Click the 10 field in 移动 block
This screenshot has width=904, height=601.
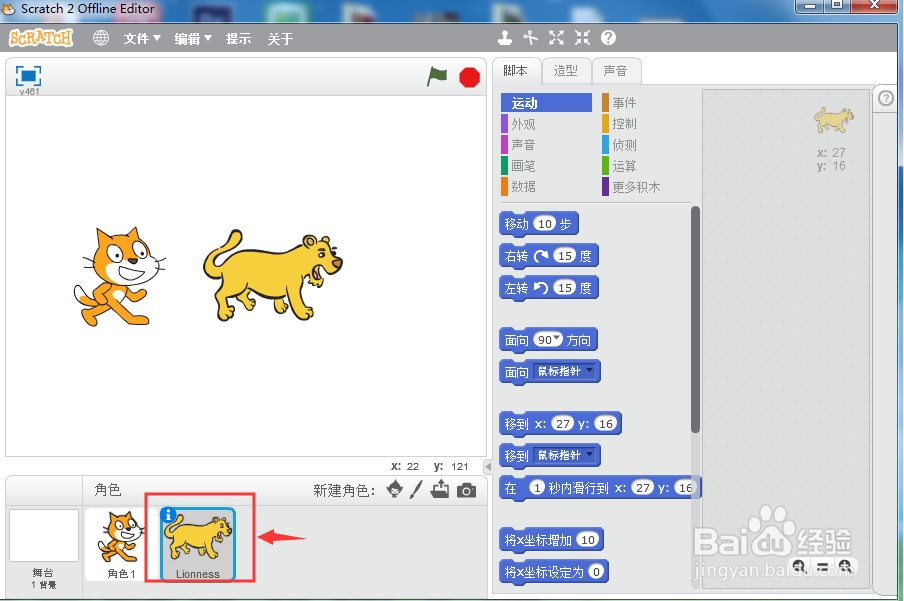pyautogui.click(x=545, y=224)
